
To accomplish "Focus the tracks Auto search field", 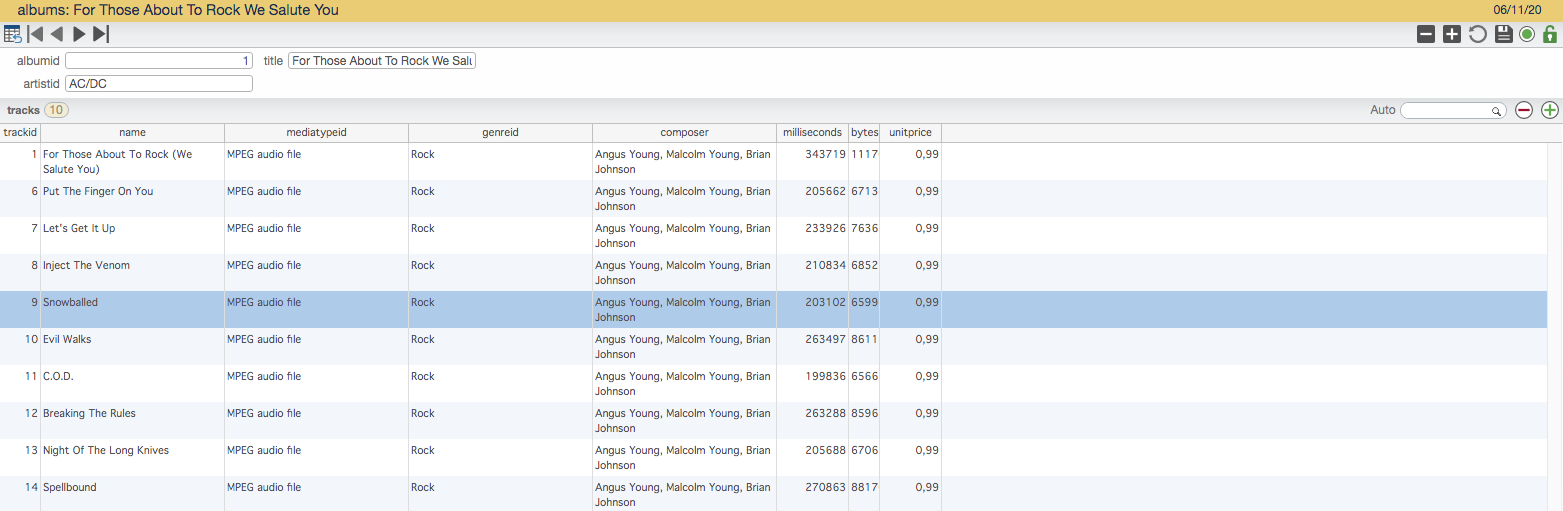I will pos(1453,110).
